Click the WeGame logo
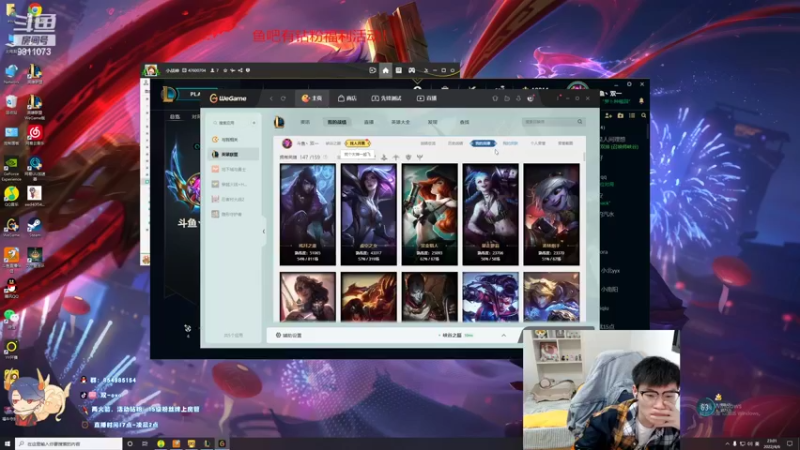Image resolution: width=800 pixels, height=450 pixels. click(x=228, y=98)
